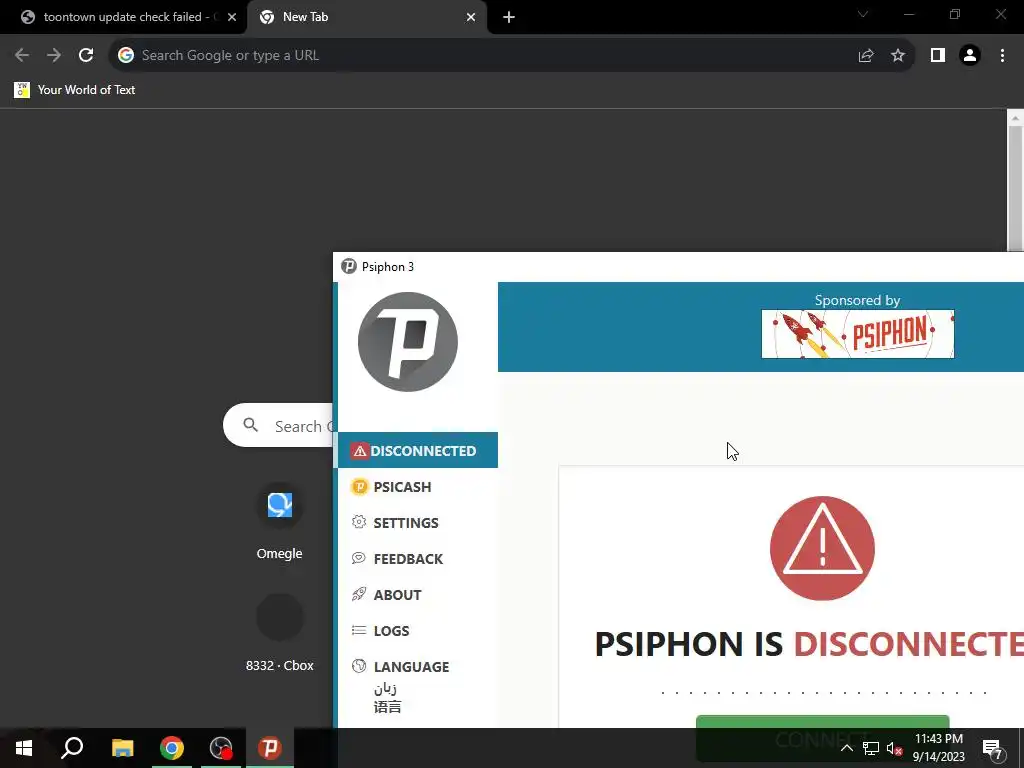Viewport: 1024px width, 768px height.
Task: Click the green Connect button in Psiphon
Action: pos(822,722)
